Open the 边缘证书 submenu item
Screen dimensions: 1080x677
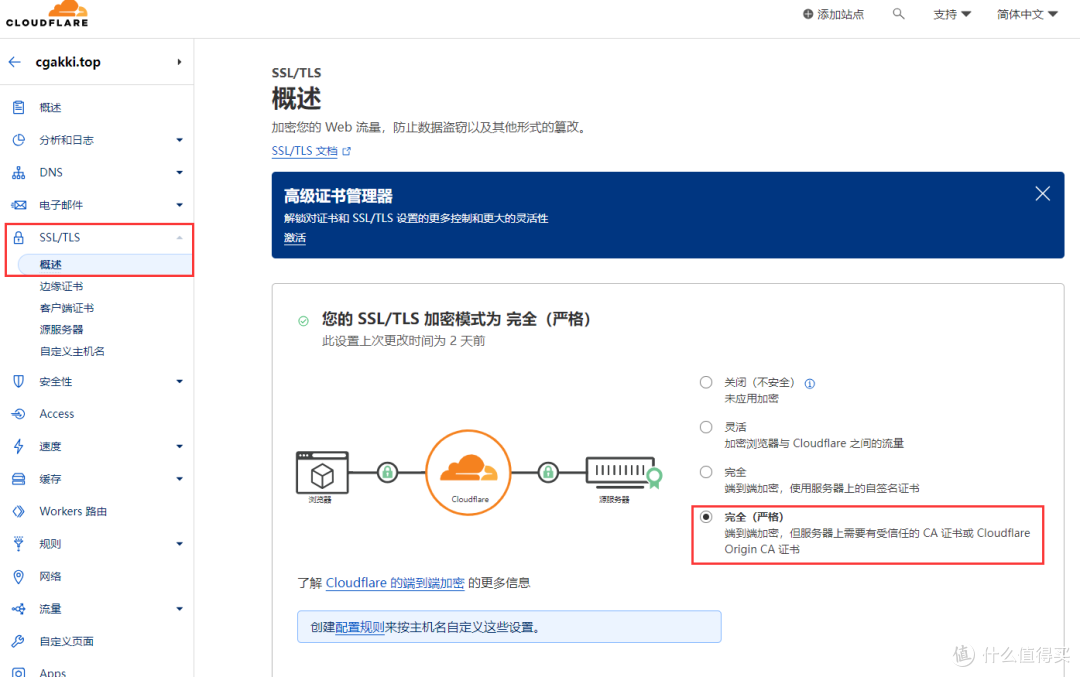coord(61,286)
